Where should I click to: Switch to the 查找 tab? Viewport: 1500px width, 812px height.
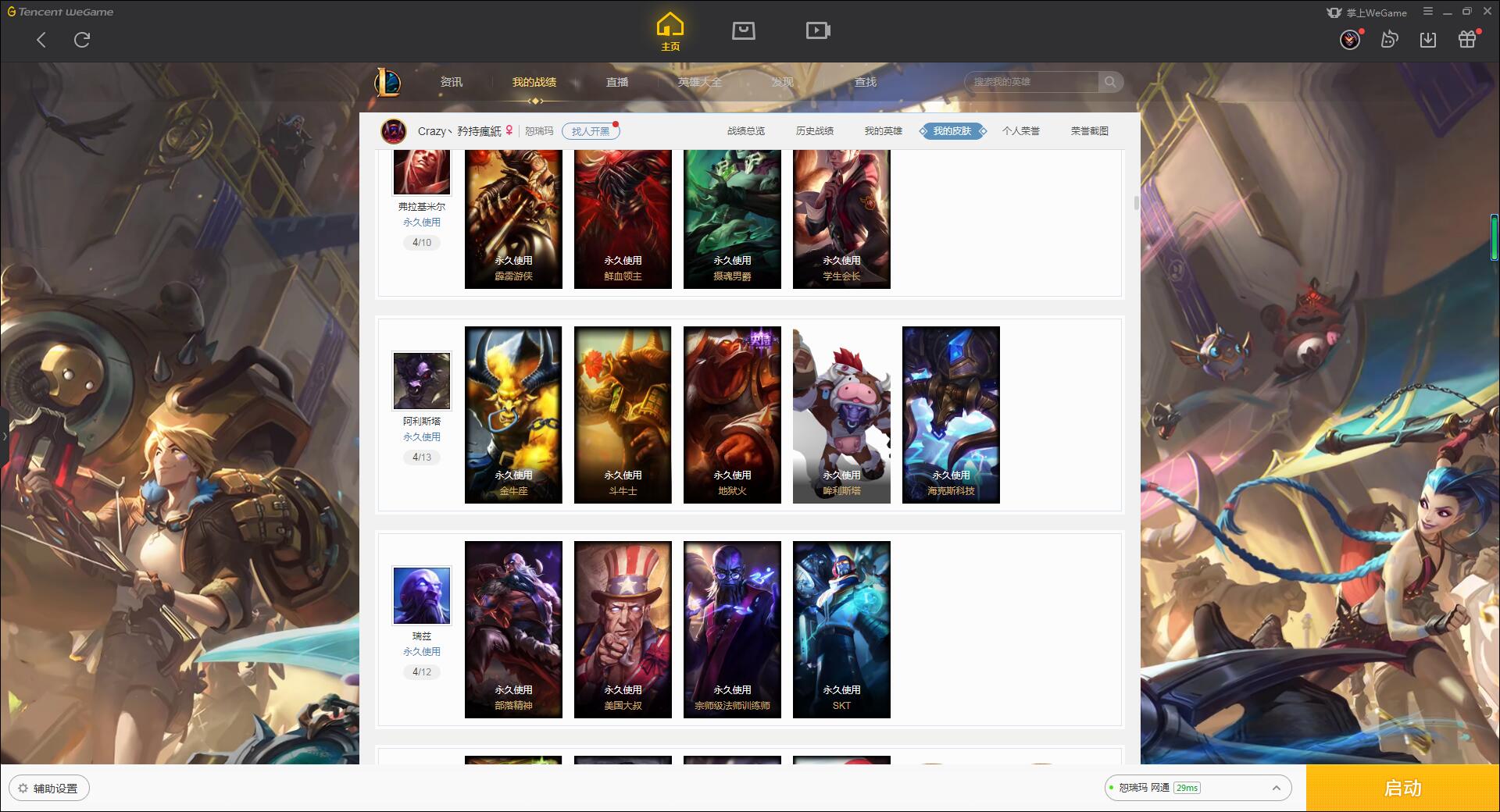[866, 82]
